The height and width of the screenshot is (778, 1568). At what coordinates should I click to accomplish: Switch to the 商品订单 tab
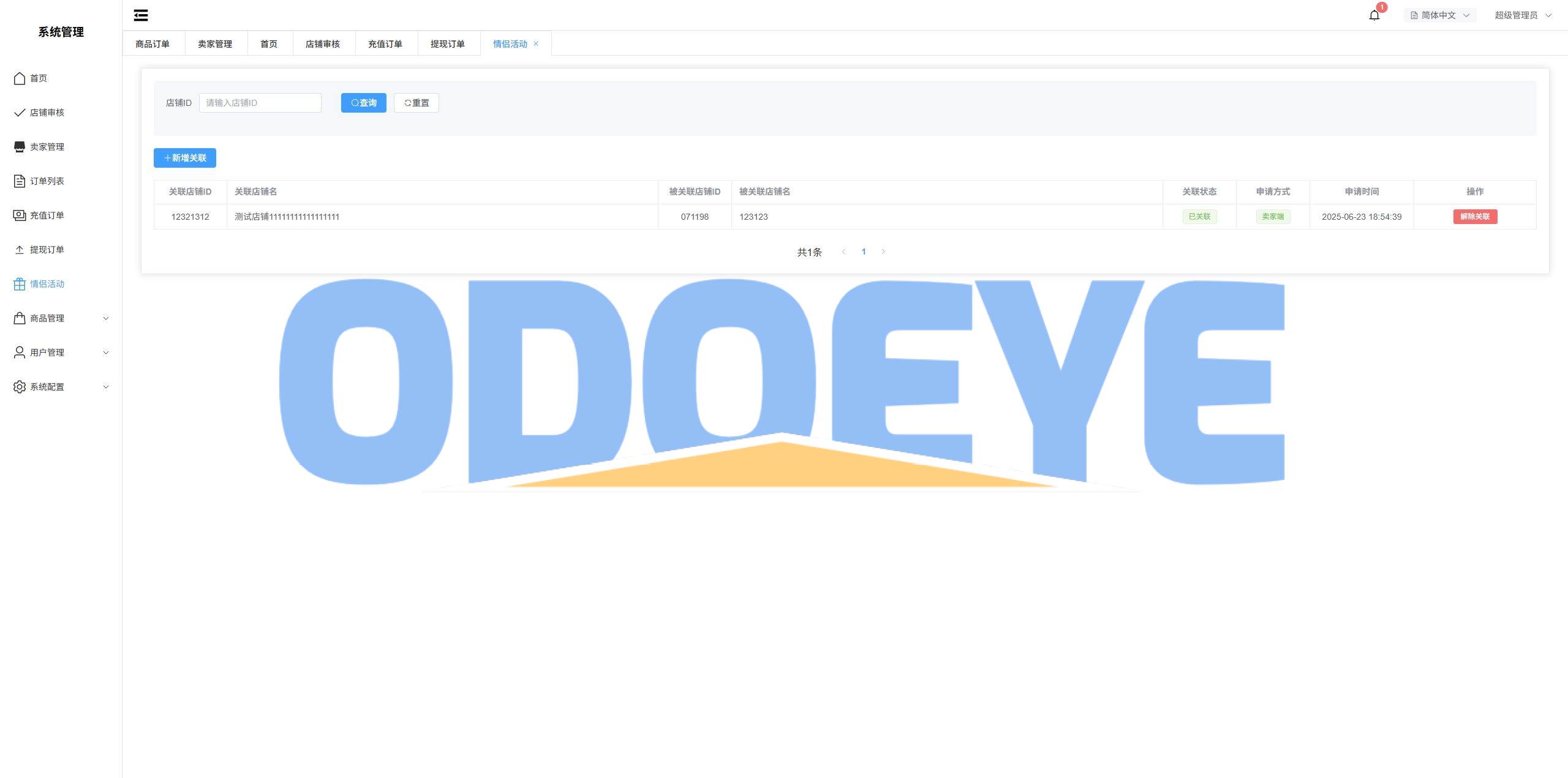point(153,44)
